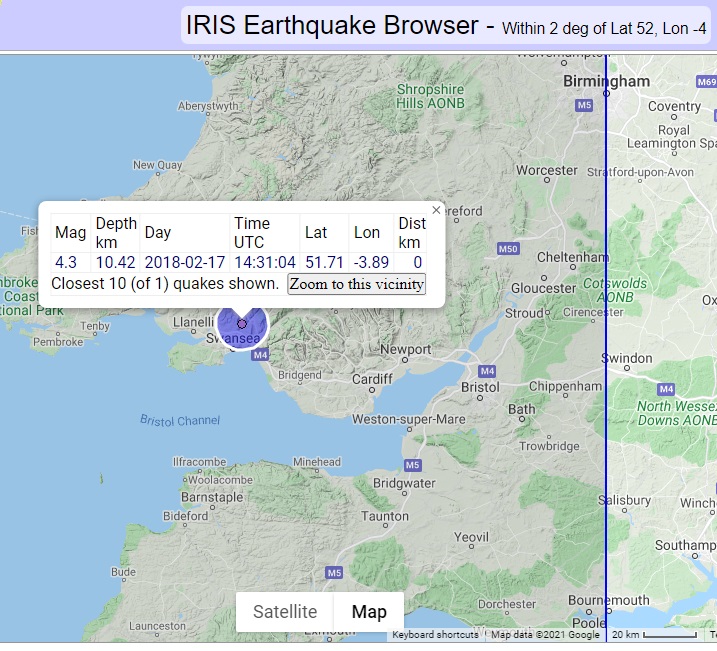Viewport: 717px width, 651px height.
Task: Click the M4 badge east of Swindon
Action: point(666,389)
